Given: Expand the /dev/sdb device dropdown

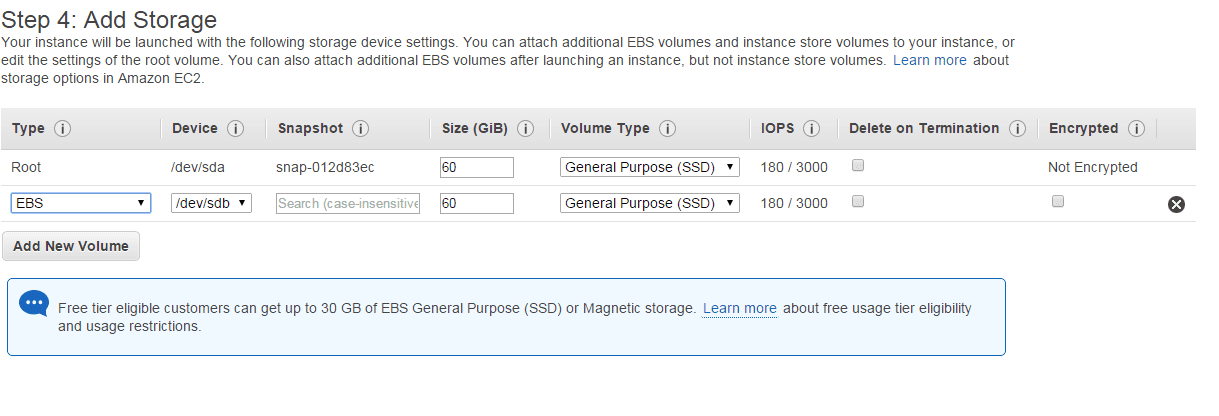Looking at the screenshot, I should [x=211, y=203].
